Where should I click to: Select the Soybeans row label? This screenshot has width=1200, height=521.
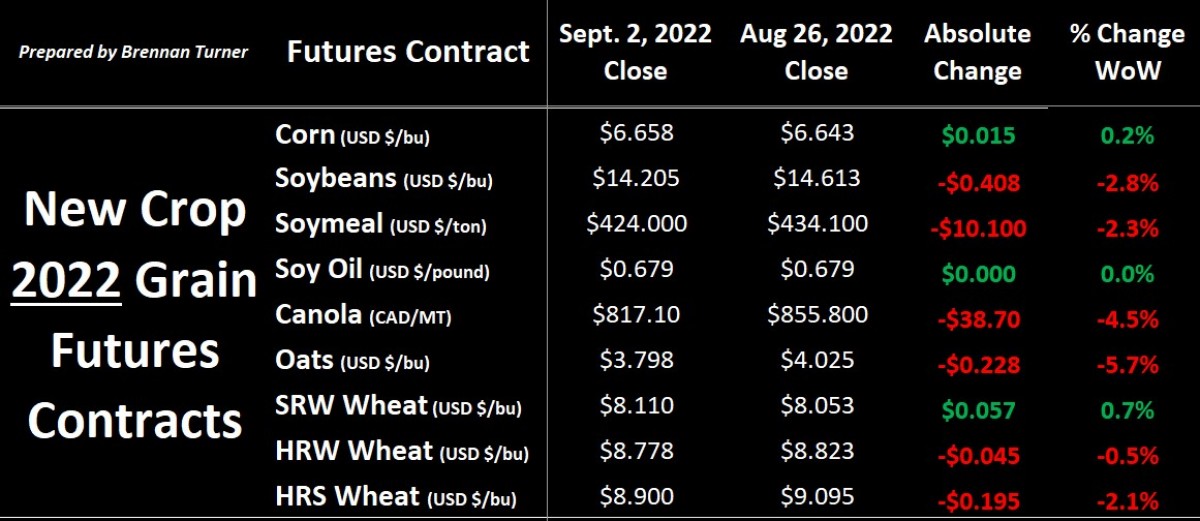click(x=384, y=180)
